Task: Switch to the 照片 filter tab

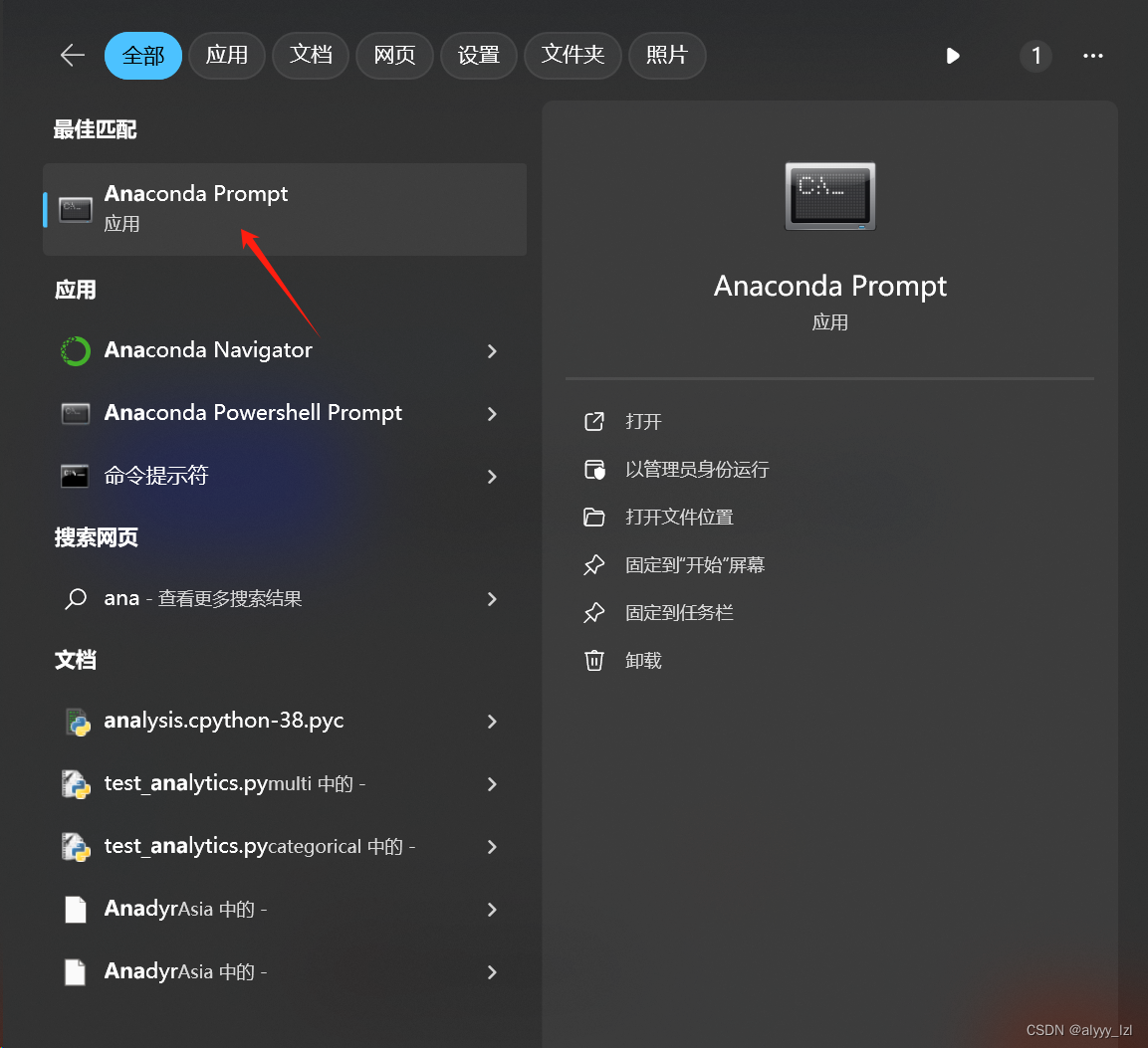Action: [x=667, y=56]
